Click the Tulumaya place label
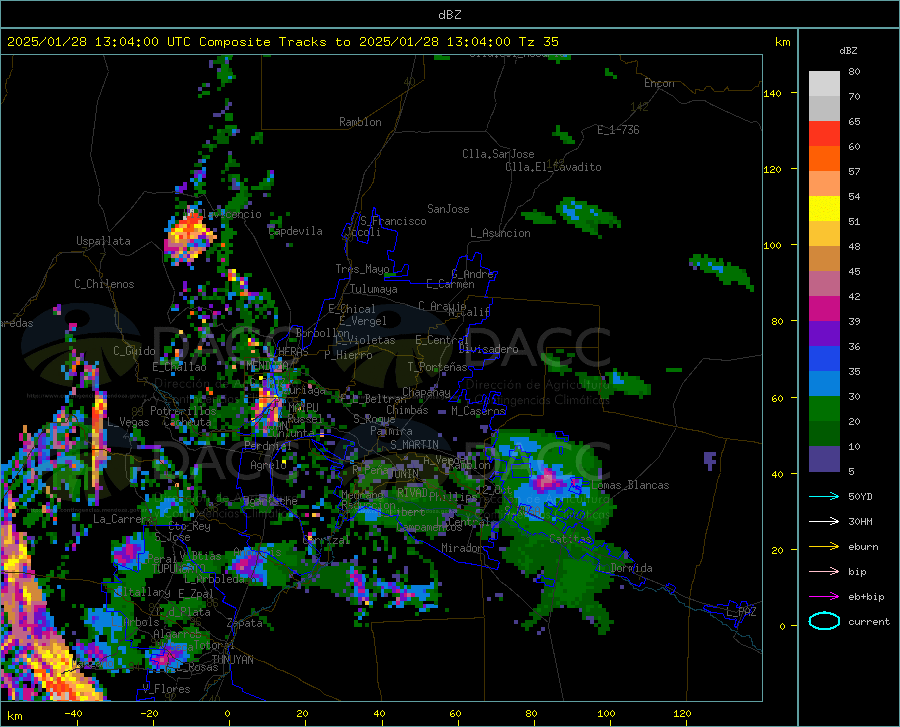 [373, 289]
